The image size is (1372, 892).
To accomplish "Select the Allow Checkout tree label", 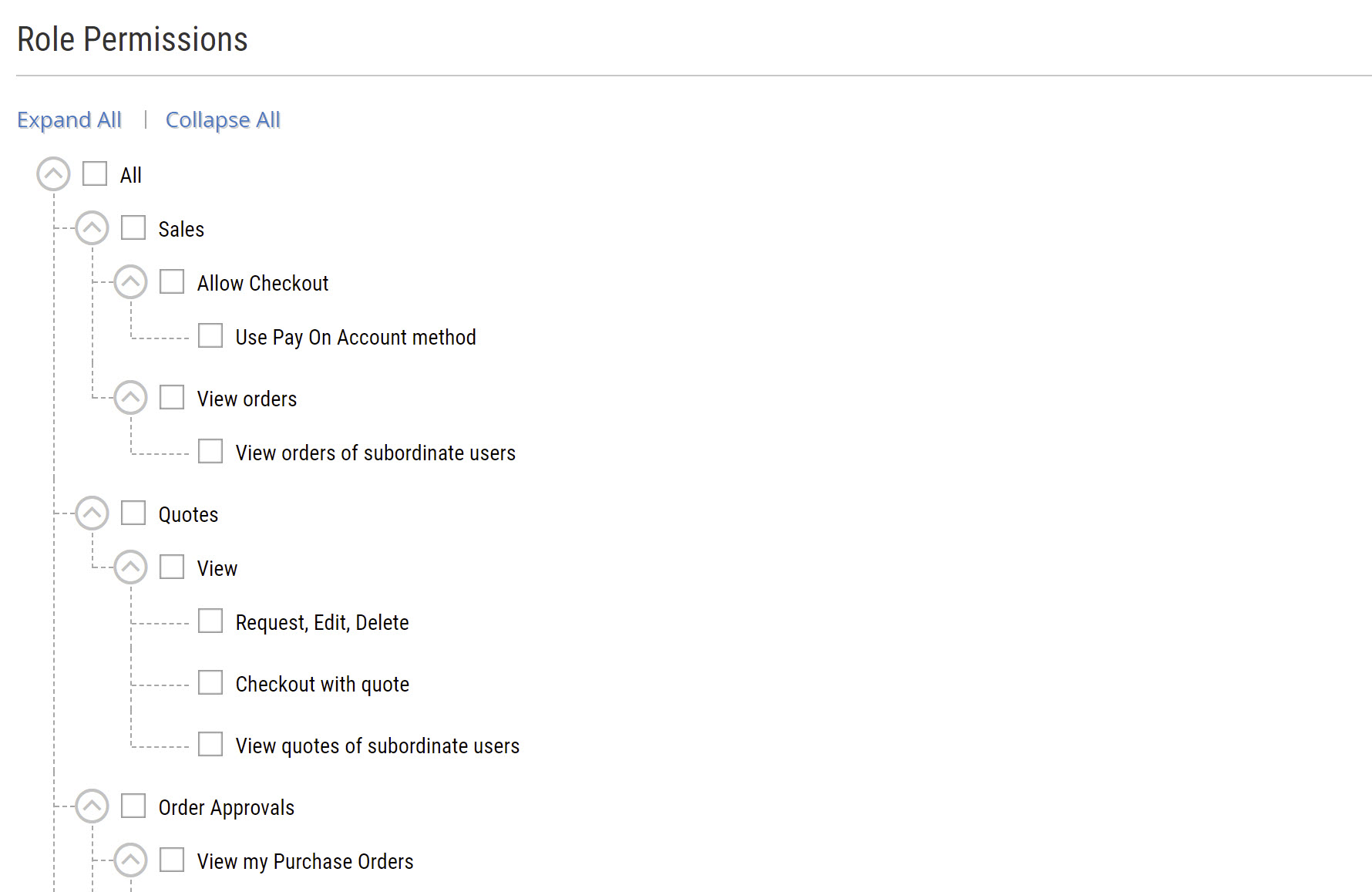I will pyautogui.click(x=263, y=283).
